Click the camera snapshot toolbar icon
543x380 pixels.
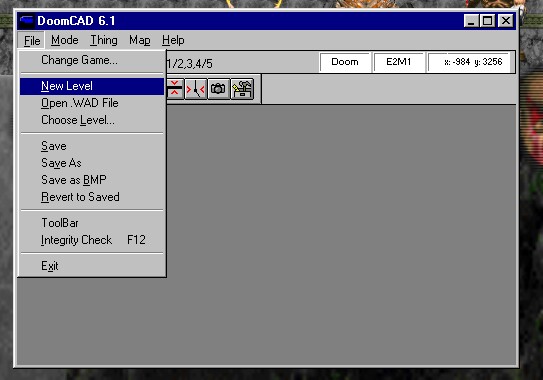[x=219, y=89]
